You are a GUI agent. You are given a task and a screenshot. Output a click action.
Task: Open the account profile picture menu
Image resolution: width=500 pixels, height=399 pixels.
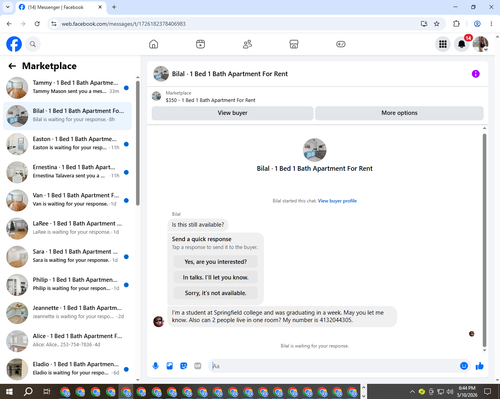(x=480, y=44)
